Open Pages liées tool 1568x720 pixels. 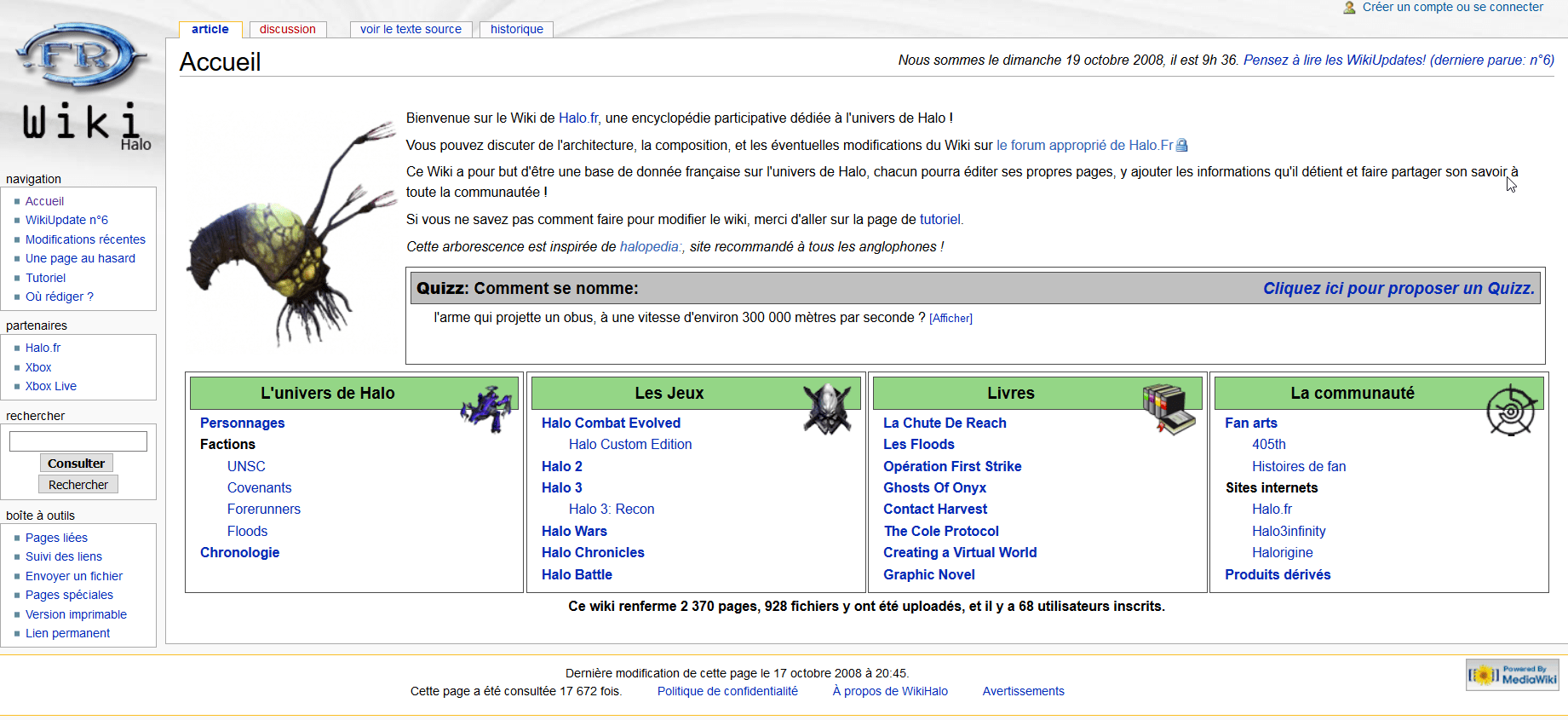click(x=56, y=538)
